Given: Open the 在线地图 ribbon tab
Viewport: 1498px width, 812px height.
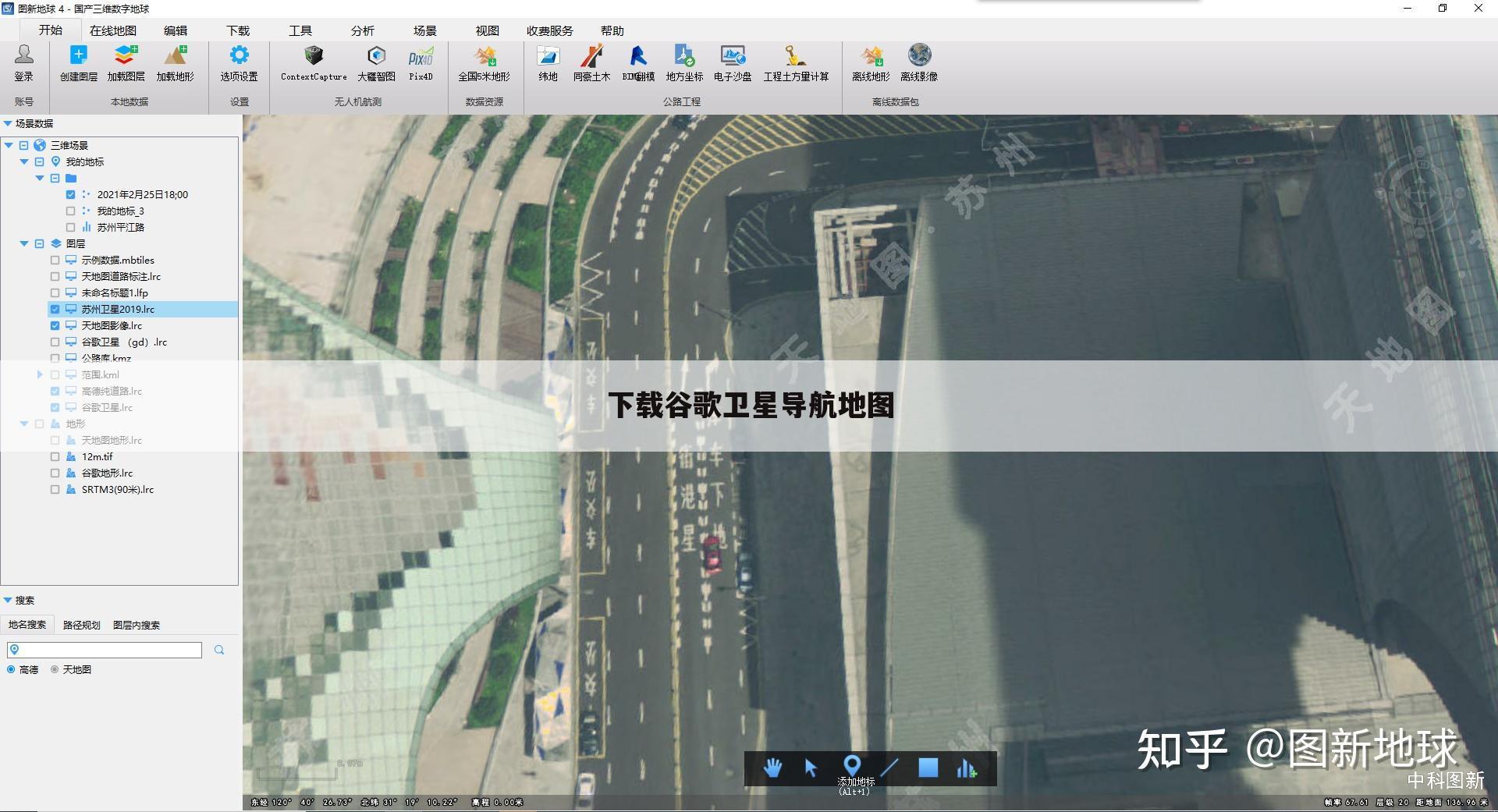Looking at the screenshot, I should 113,30.
